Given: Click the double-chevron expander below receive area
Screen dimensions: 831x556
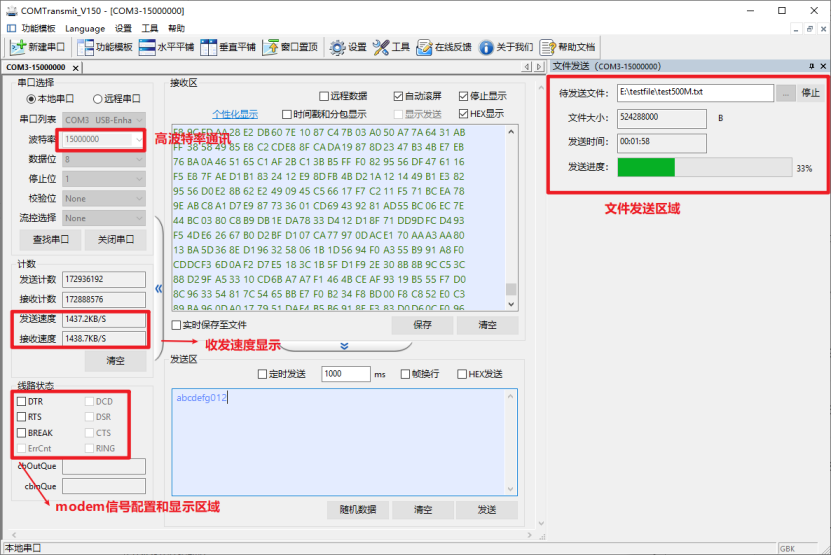Looking at the screenshot, I should [x=344, y=346].
